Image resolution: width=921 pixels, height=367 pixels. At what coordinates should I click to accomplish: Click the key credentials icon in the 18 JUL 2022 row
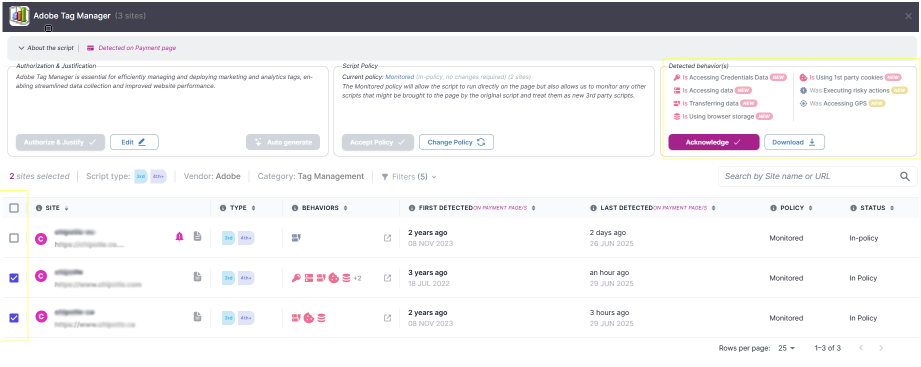coord(296,278)
